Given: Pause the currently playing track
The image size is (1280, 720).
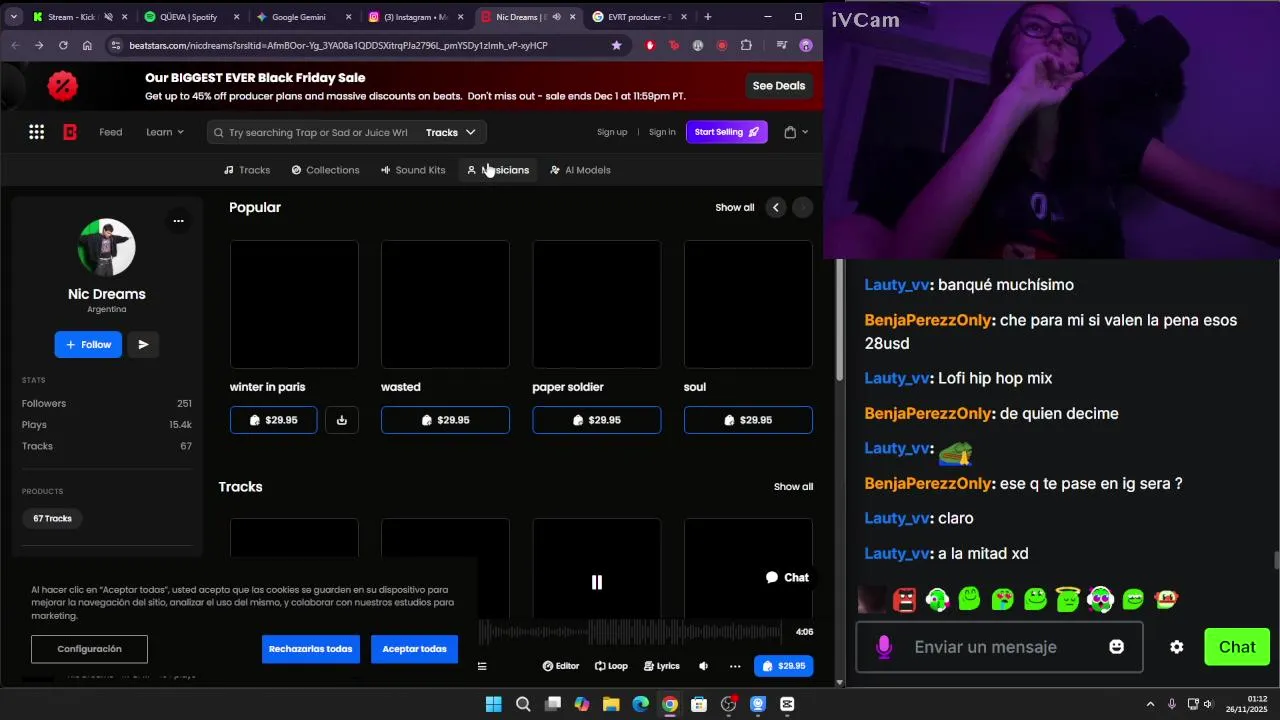Looking at the screenshot, I should tap(597, 582).
